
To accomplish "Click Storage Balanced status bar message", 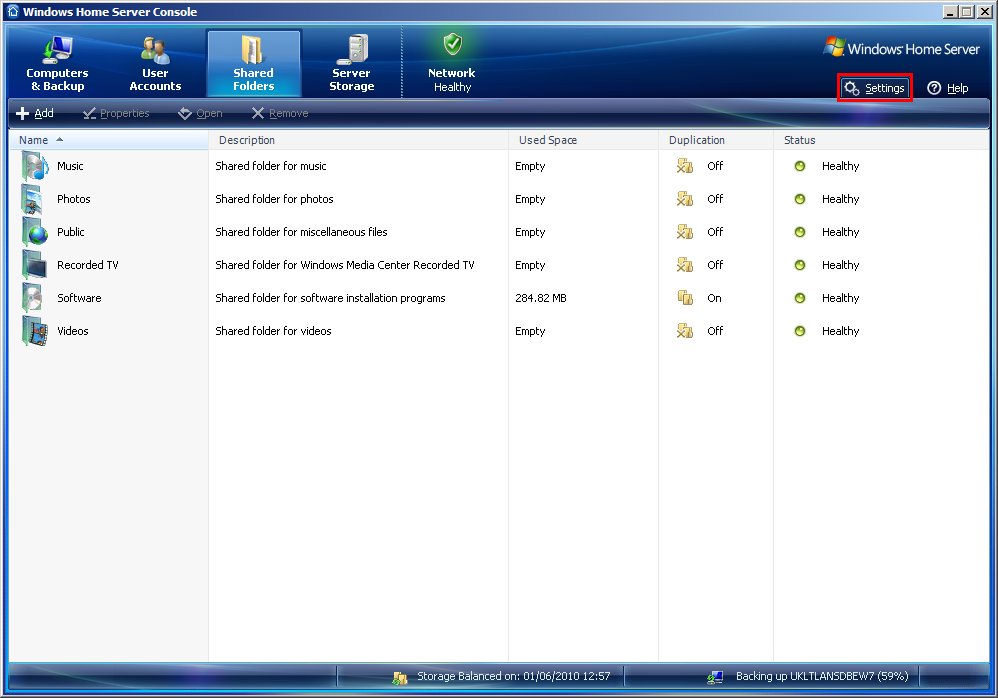I will [513, 676].
